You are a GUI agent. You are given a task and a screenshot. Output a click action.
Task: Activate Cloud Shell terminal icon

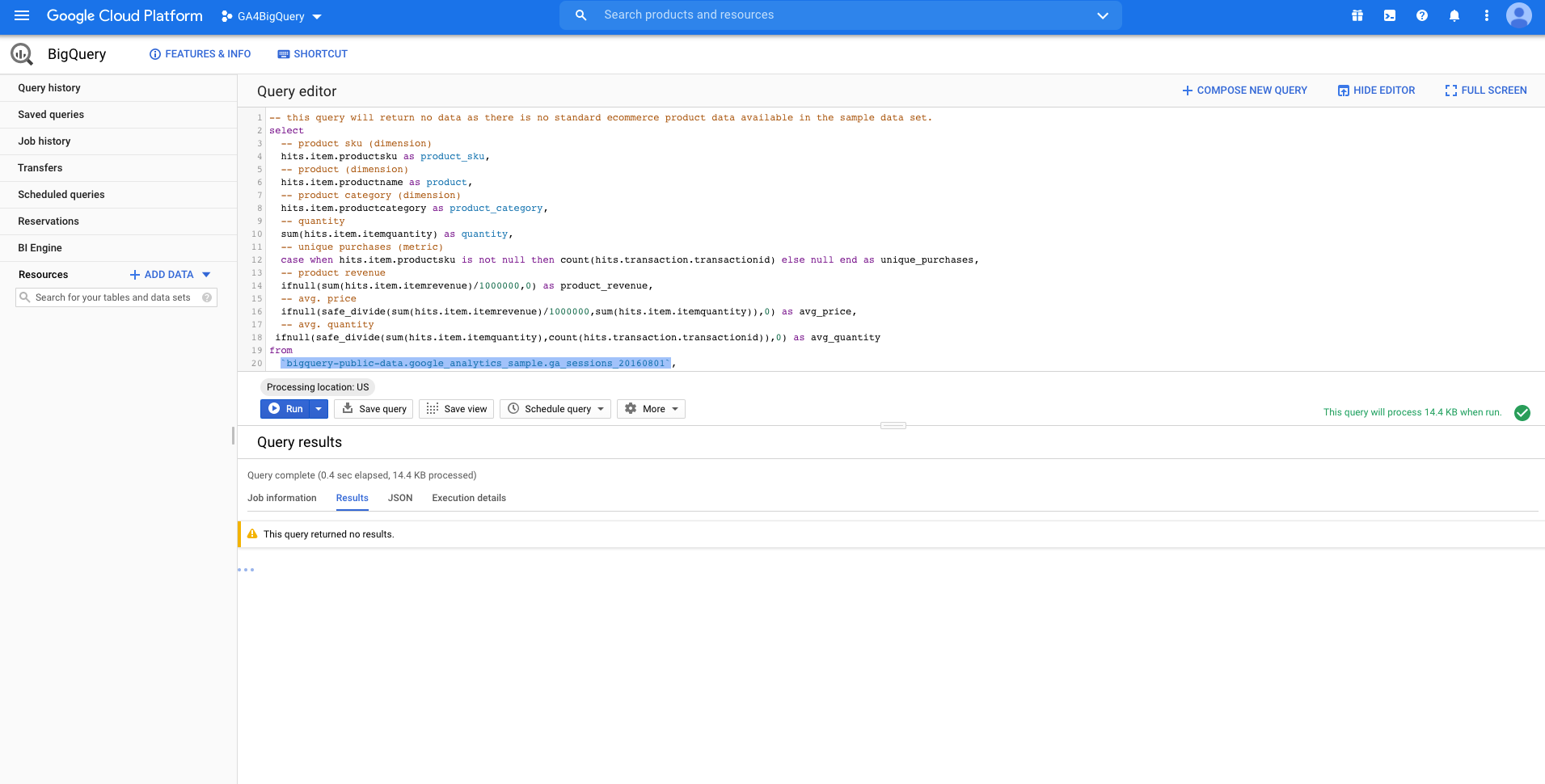click(x=1390, y=15)
